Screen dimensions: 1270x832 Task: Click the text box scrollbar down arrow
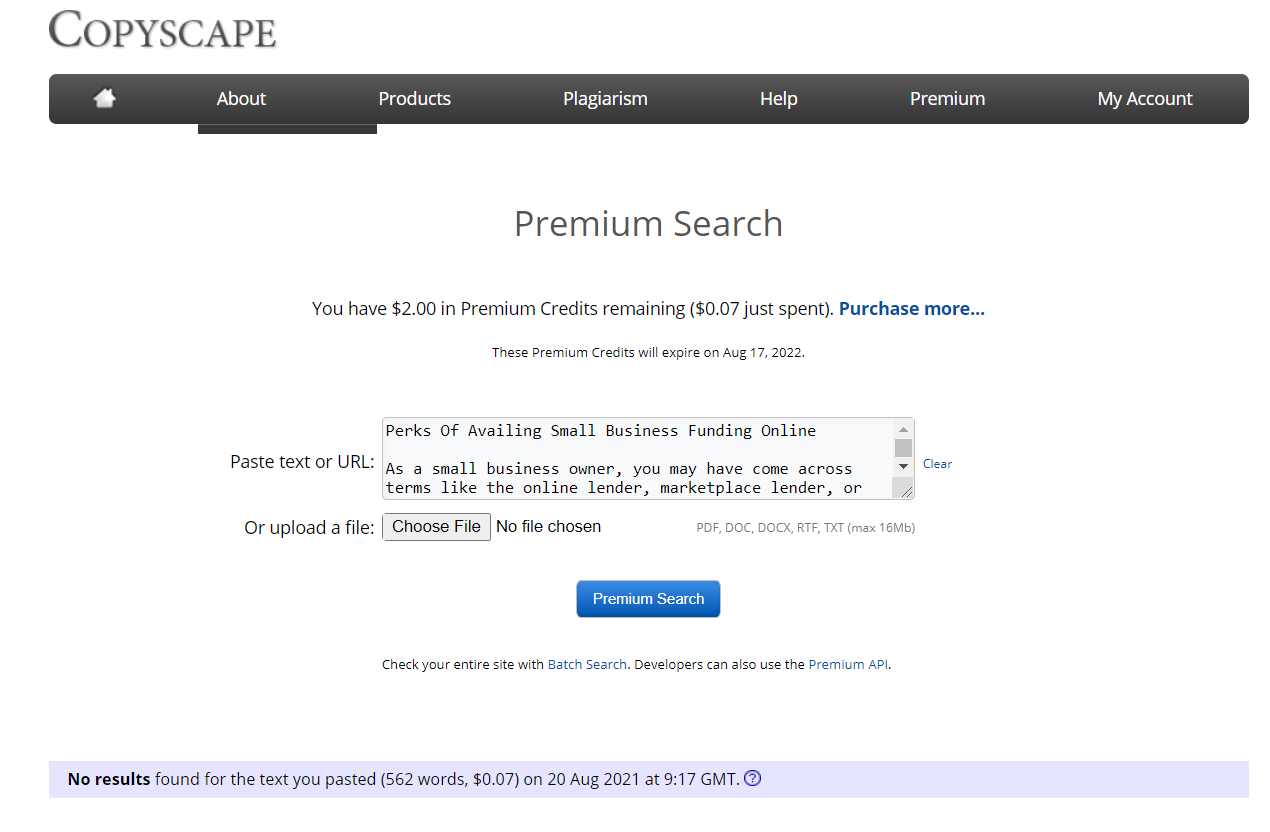[x=903, y=466]
